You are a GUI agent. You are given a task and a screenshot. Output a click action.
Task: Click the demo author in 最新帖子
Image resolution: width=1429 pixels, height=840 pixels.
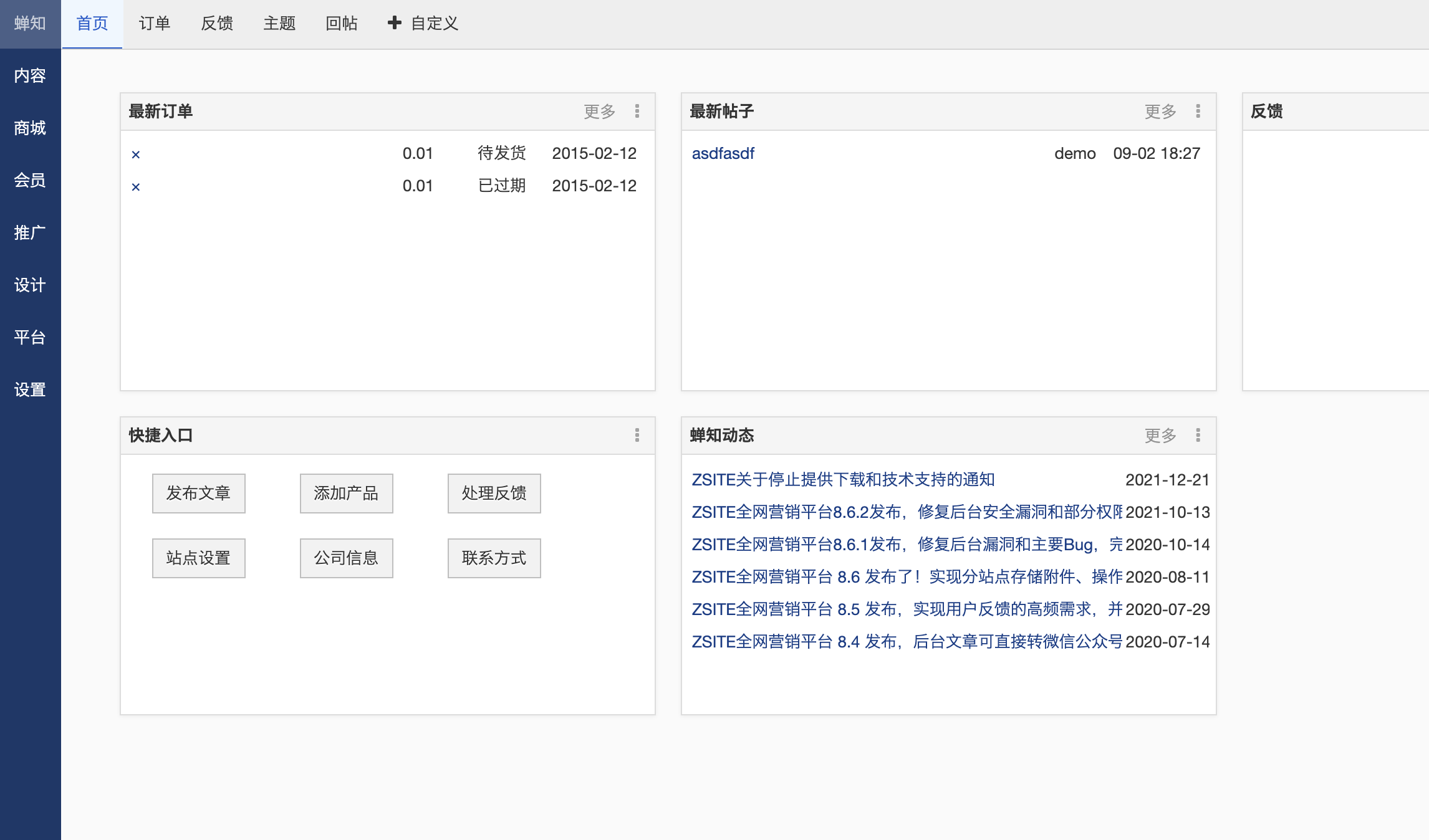point(1075,153)
